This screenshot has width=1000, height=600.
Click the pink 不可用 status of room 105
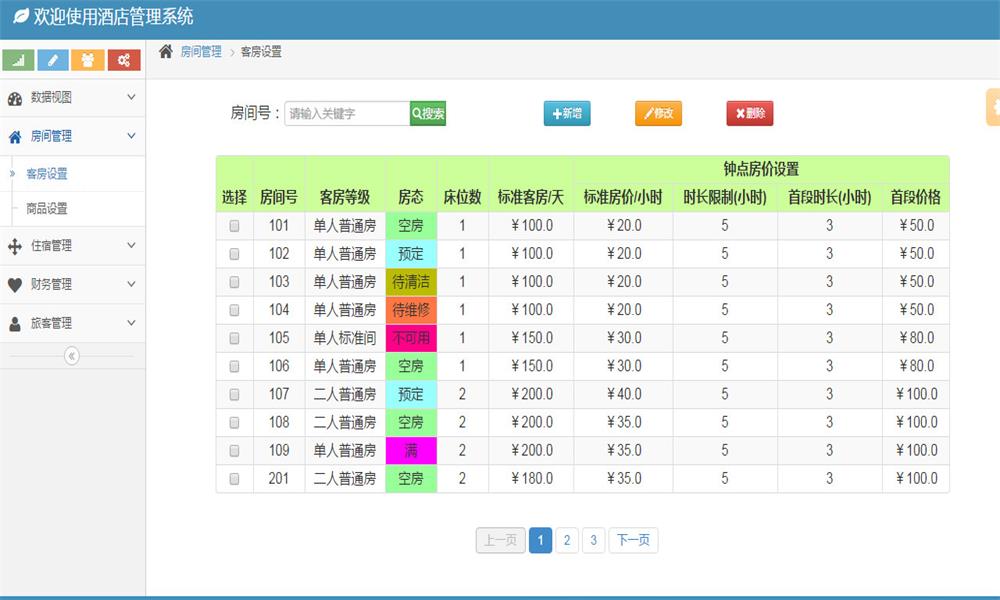click(x=411, y=338)
